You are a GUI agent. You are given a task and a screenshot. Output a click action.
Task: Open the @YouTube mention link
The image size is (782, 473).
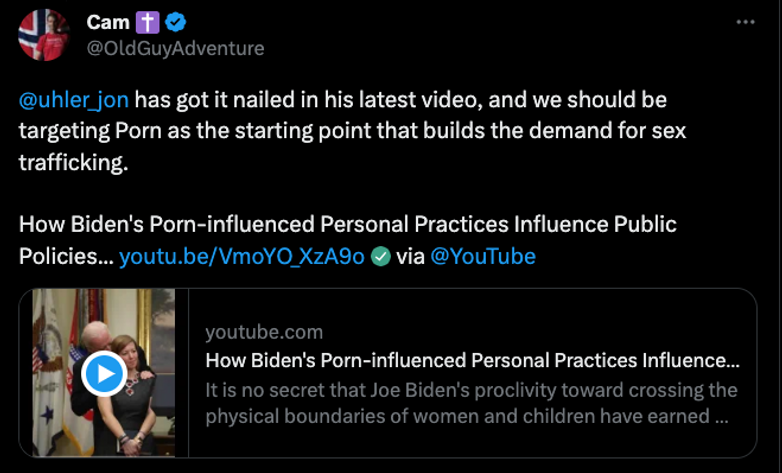point(483,256)
